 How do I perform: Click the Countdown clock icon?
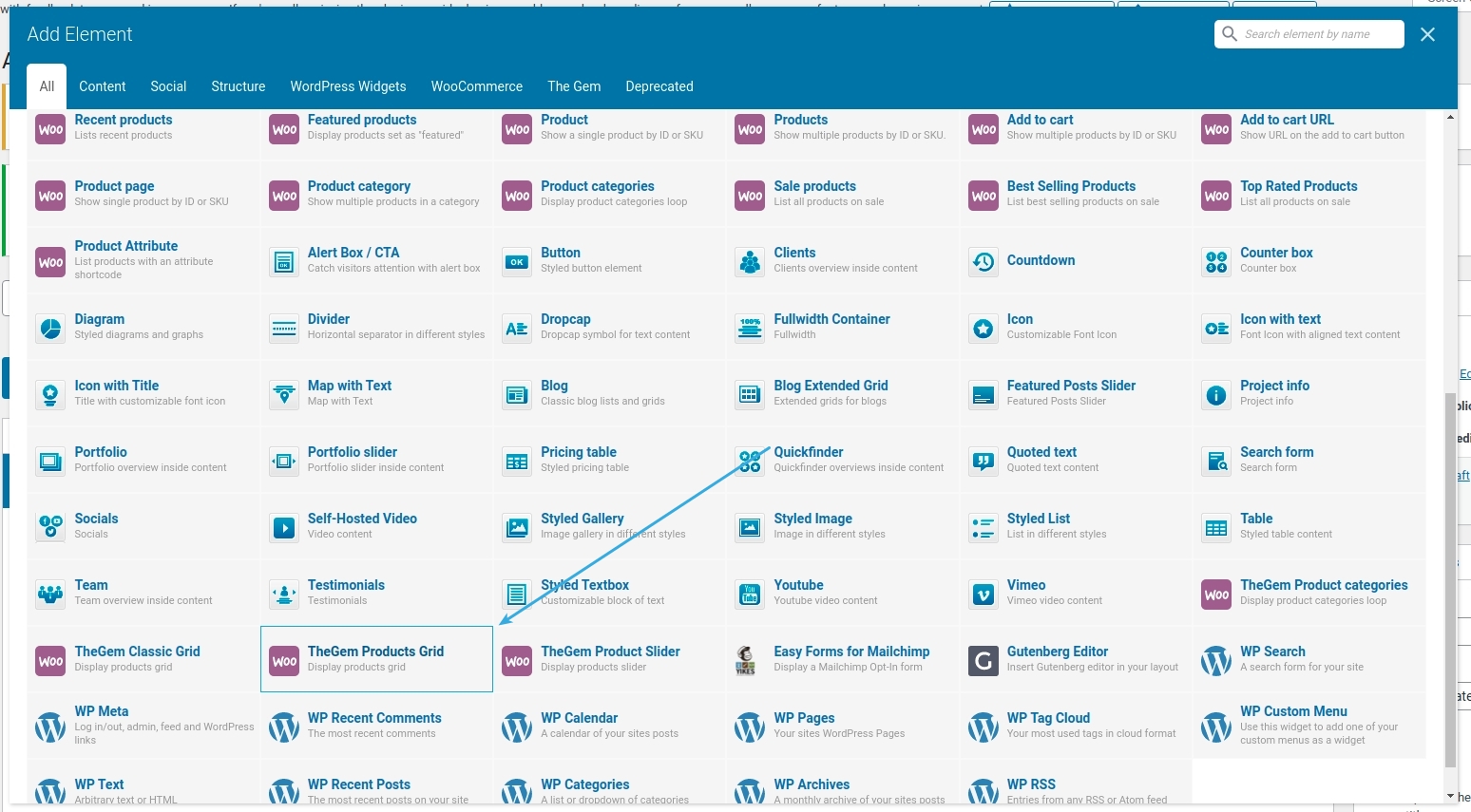coord(983,261)
